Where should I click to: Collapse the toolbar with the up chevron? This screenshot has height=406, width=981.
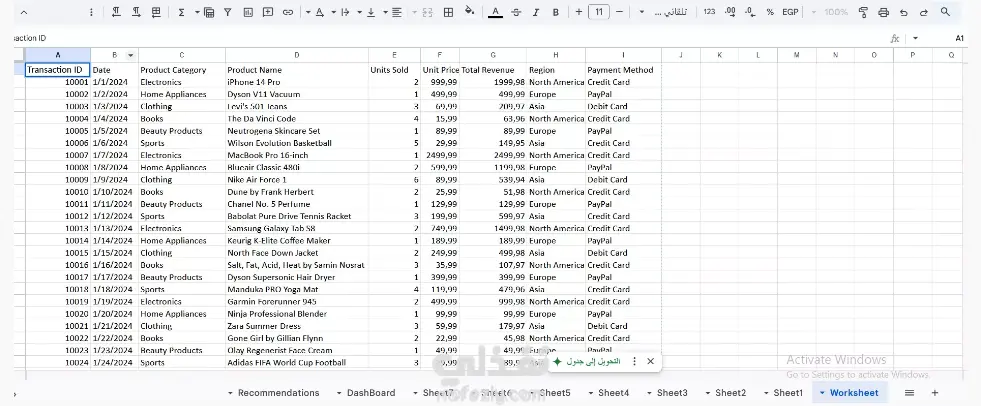[24, 12]
